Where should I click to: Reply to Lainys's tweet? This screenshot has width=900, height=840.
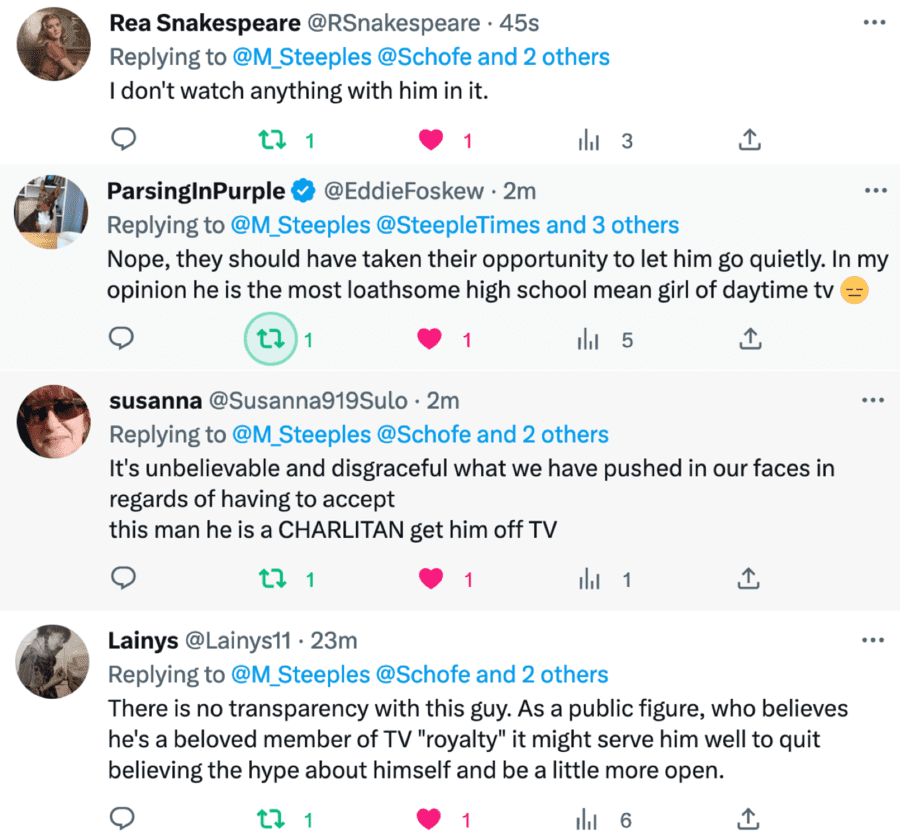122,820
